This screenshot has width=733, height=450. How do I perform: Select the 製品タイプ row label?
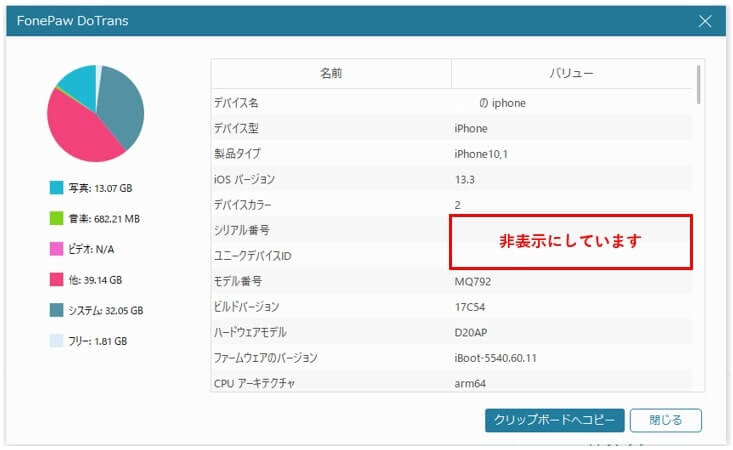pyautogui.click(x=237, y=154)
